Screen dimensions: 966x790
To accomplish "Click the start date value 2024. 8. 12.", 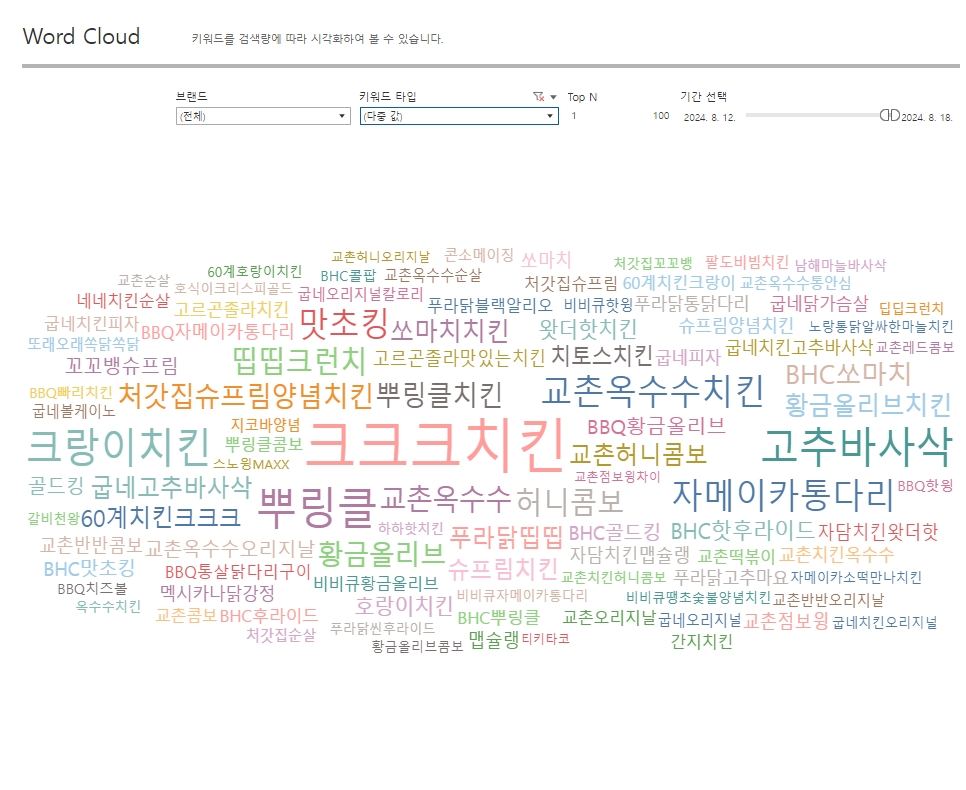I will tap(709, 117).
